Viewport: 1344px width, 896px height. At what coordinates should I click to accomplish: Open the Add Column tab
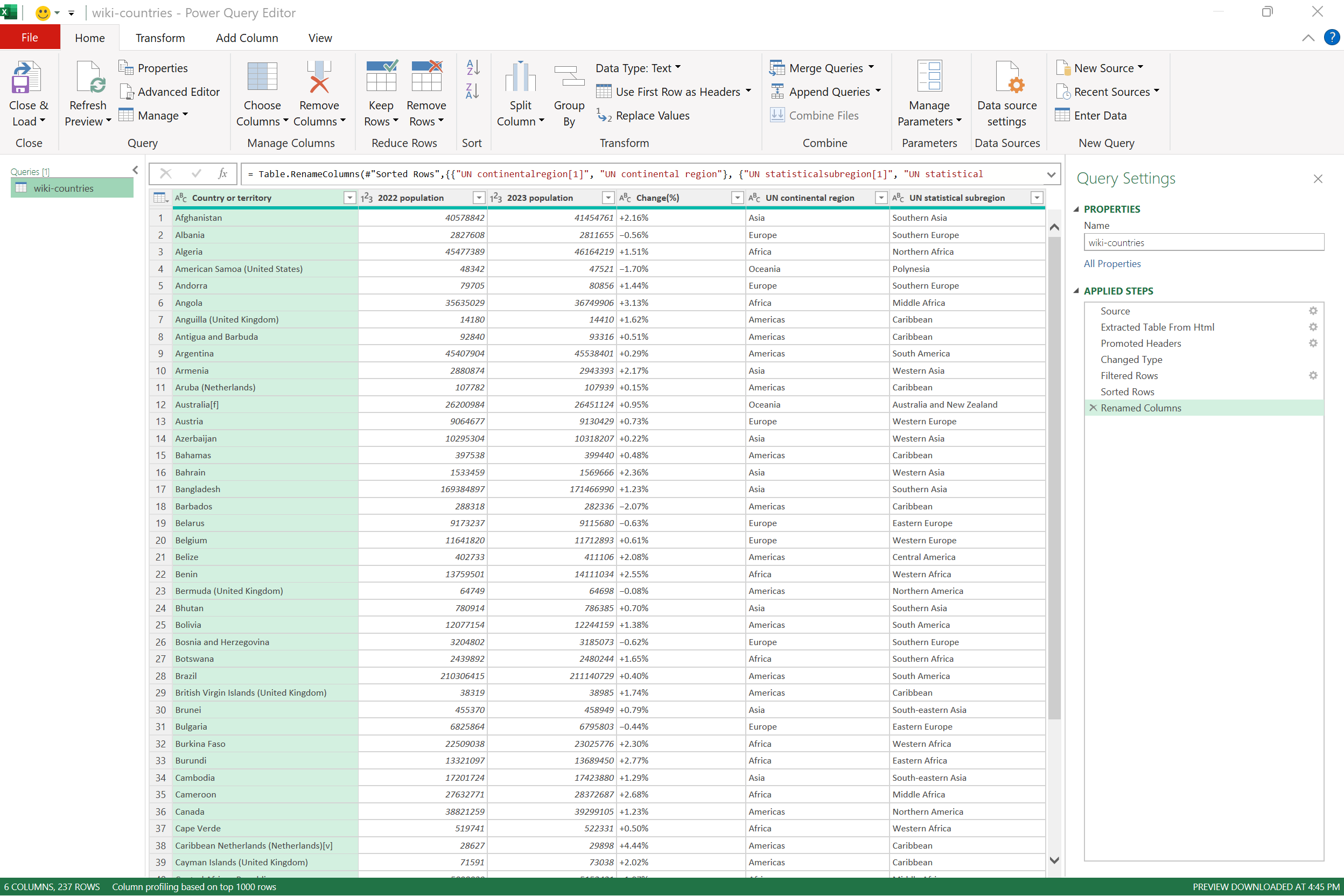(x=247, y=38)
